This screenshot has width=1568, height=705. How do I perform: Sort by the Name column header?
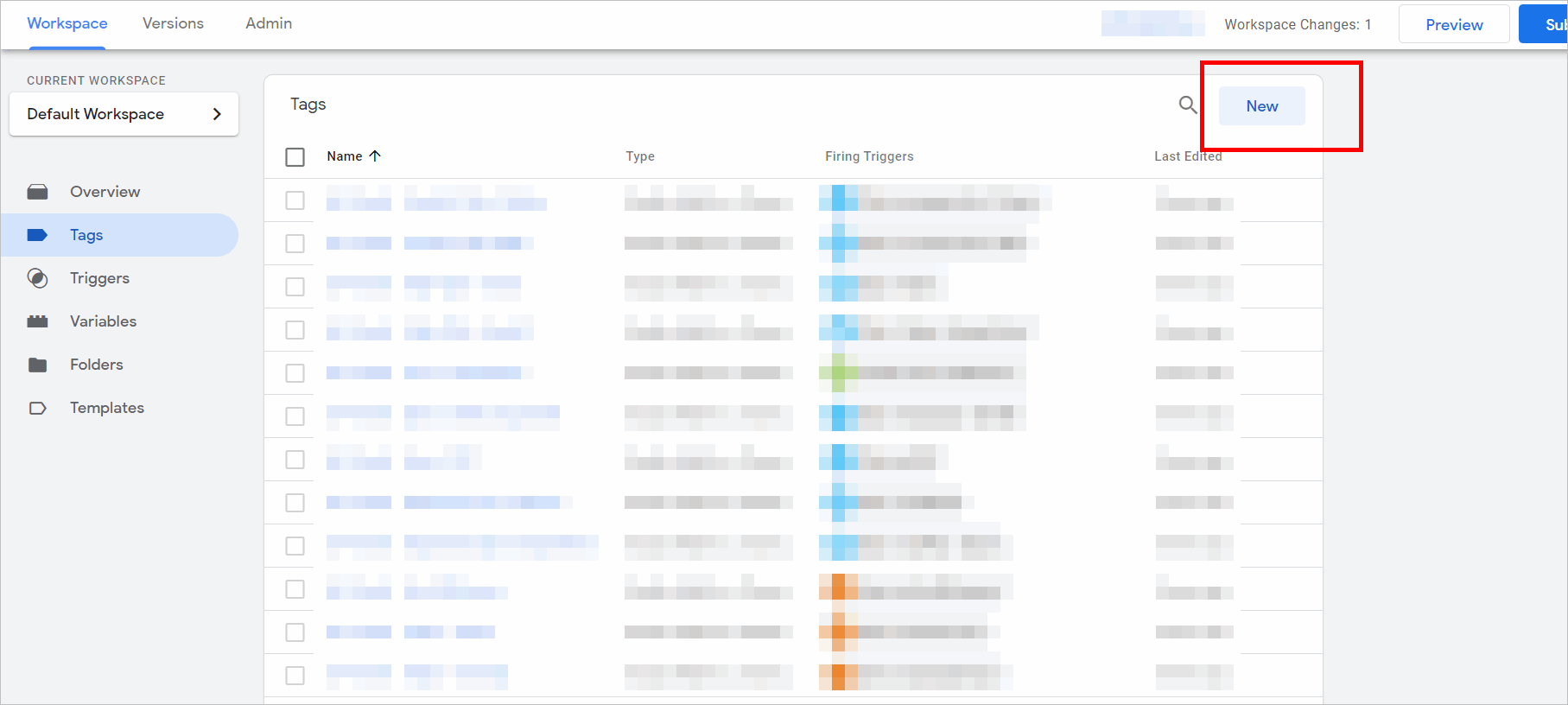345,156
